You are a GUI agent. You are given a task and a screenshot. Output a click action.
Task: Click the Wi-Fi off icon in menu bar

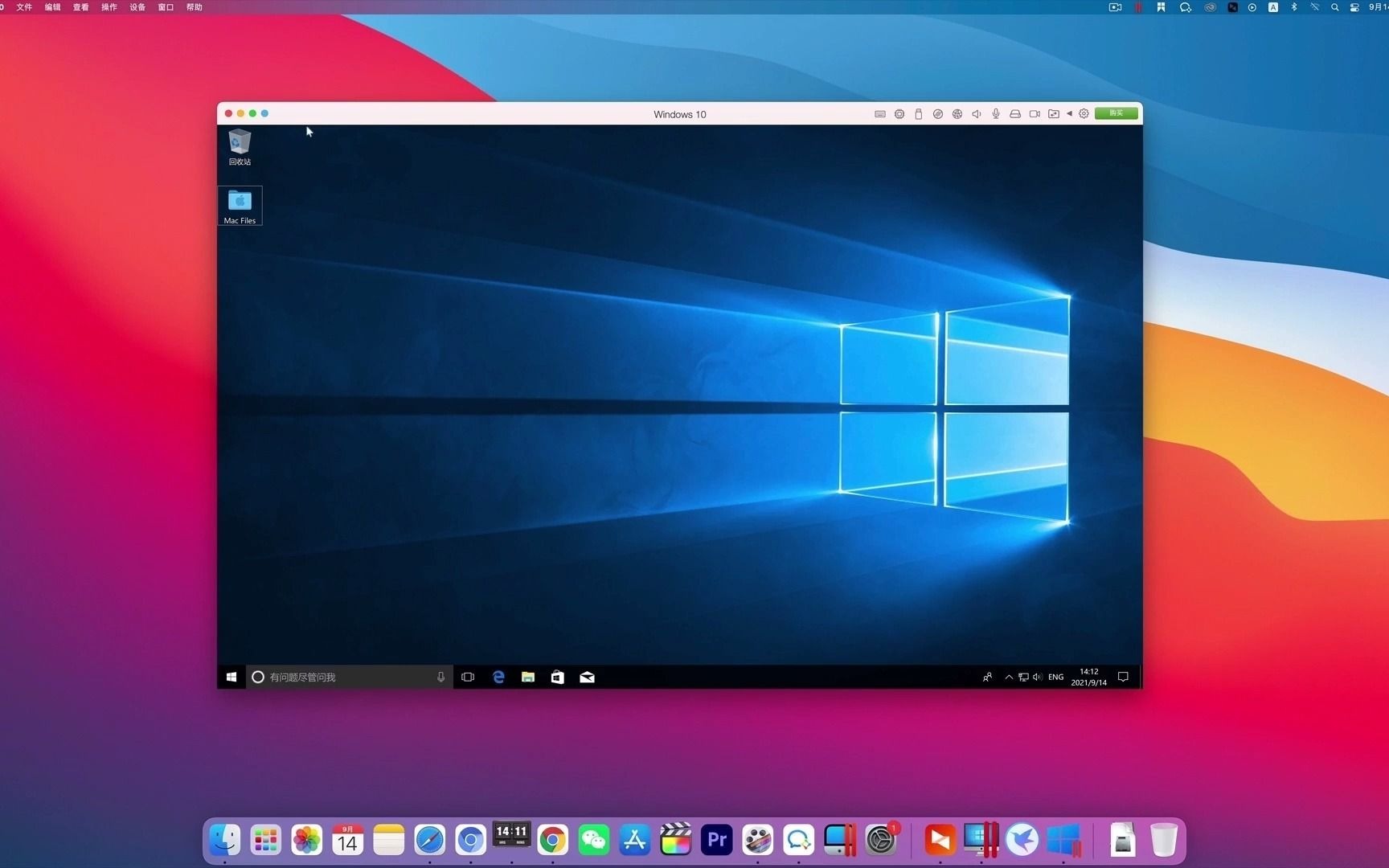tap(1315, 7)
